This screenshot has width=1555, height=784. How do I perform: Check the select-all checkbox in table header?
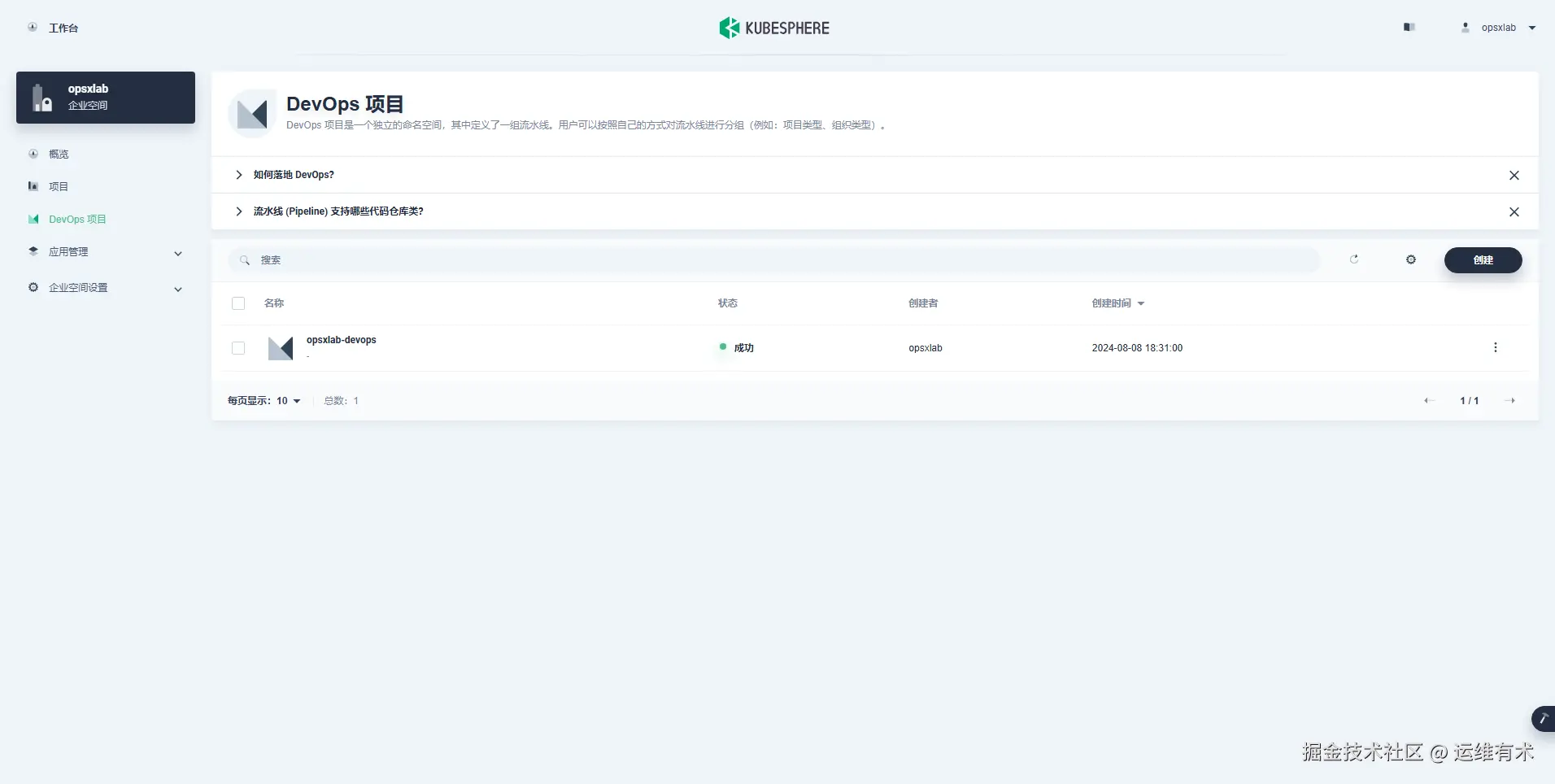[237, 303]
